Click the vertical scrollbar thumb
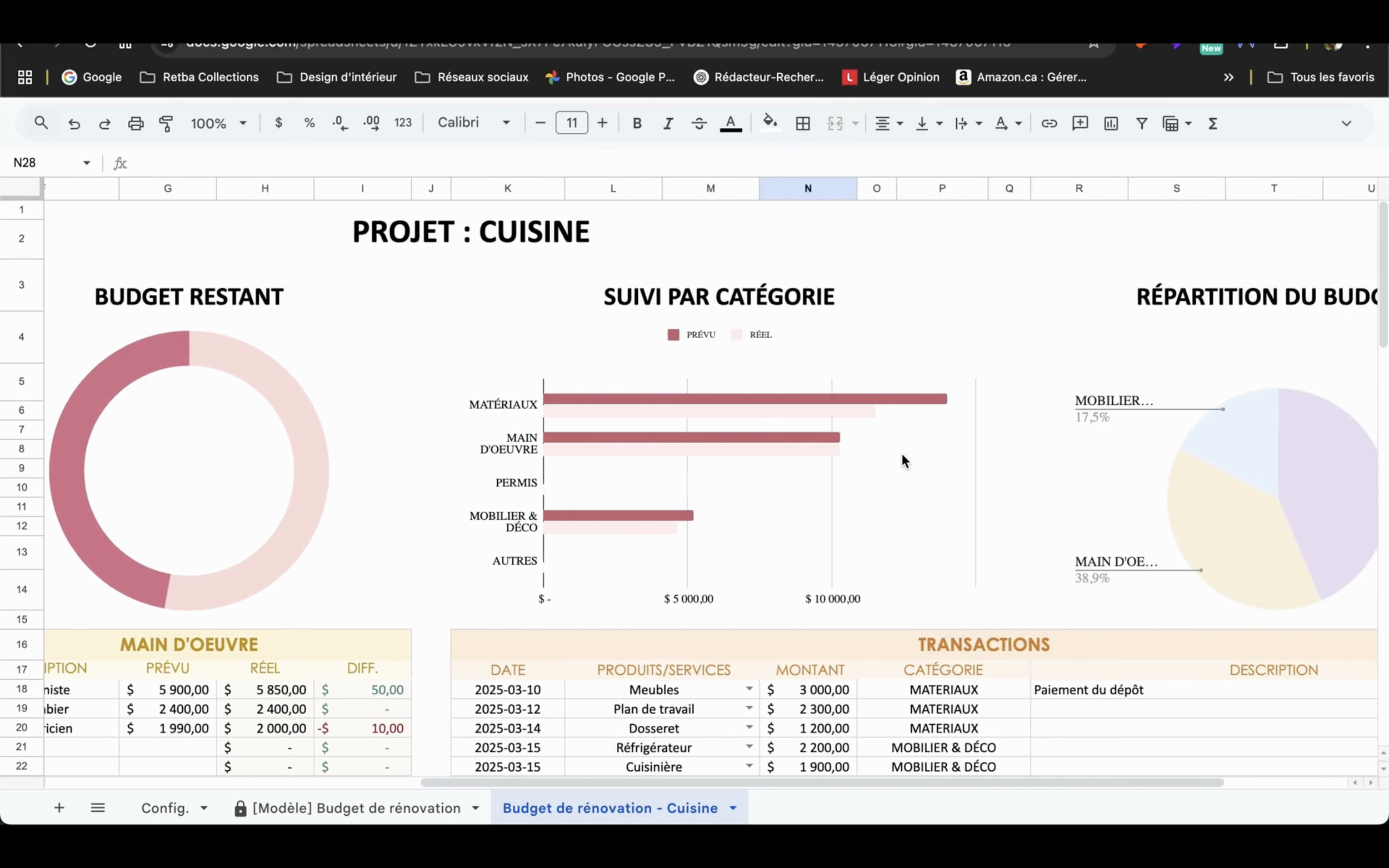 1383,274
